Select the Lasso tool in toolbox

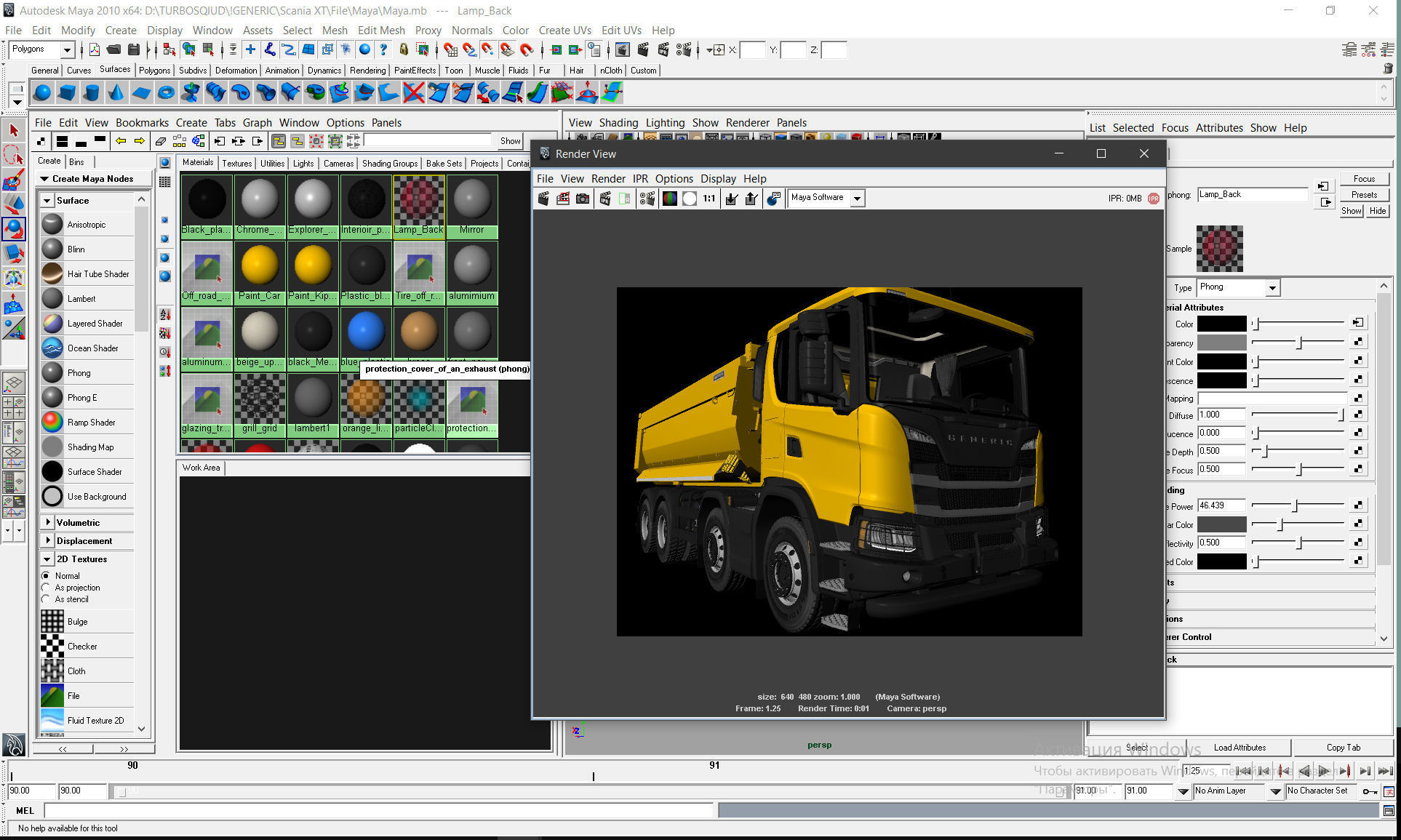click(x=14, y=155)
